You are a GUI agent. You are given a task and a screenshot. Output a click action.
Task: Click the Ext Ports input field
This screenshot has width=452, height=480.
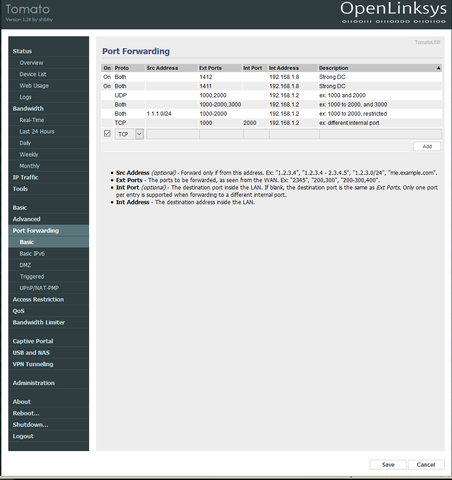click(x=221, y=134)
